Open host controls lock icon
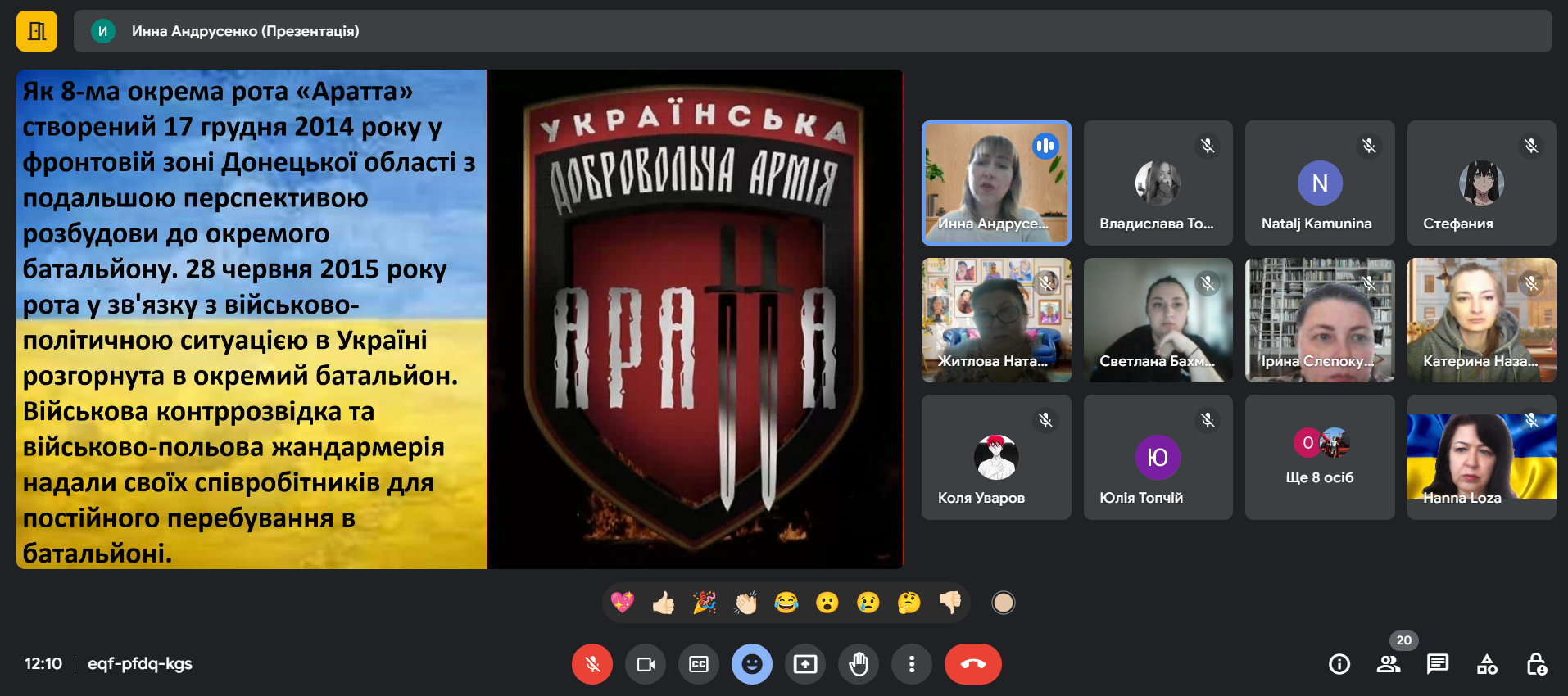The image size is (1568, 696). click(1536, 664)
